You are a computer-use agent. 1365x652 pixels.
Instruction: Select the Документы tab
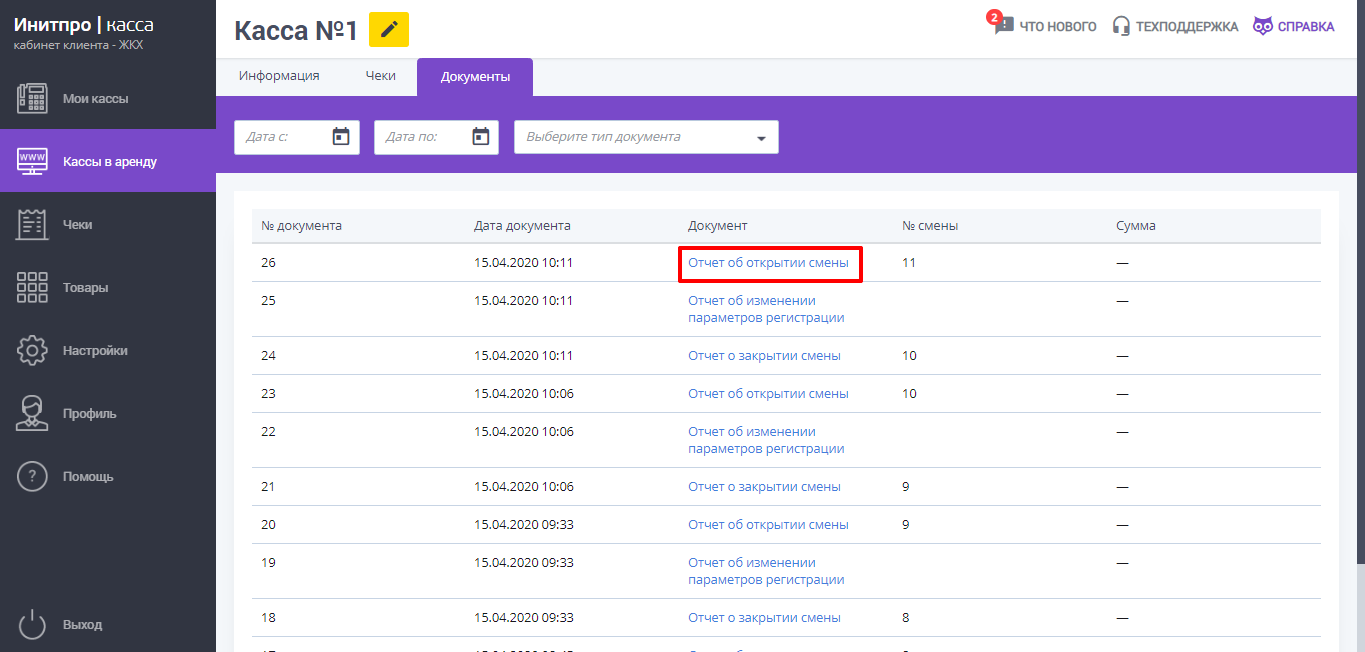[475, 77]
